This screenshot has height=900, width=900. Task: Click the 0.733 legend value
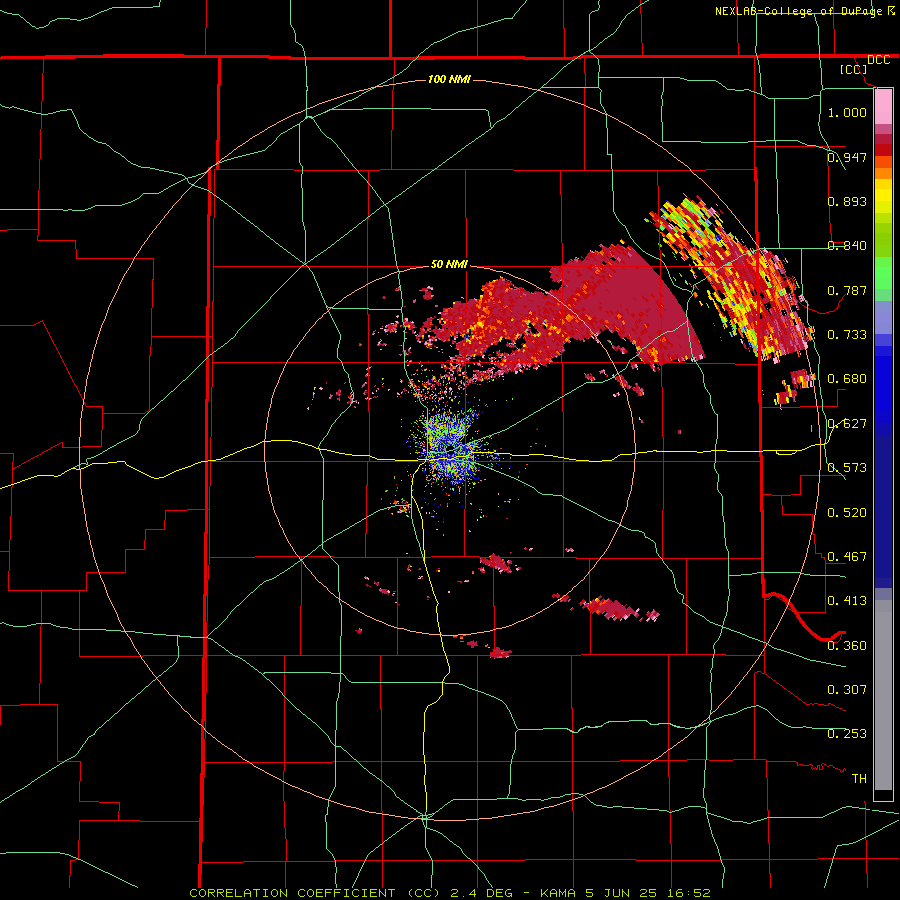[x=847, y=334]
